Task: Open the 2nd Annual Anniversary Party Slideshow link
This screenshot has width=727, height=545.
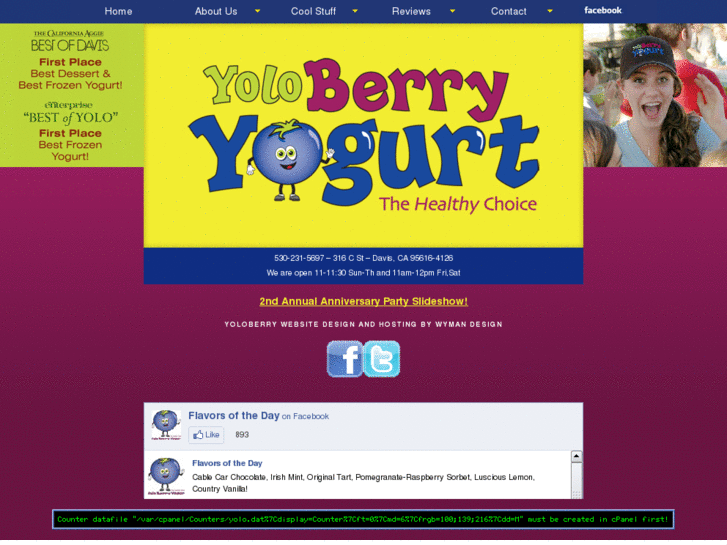Action: point(364,301)
